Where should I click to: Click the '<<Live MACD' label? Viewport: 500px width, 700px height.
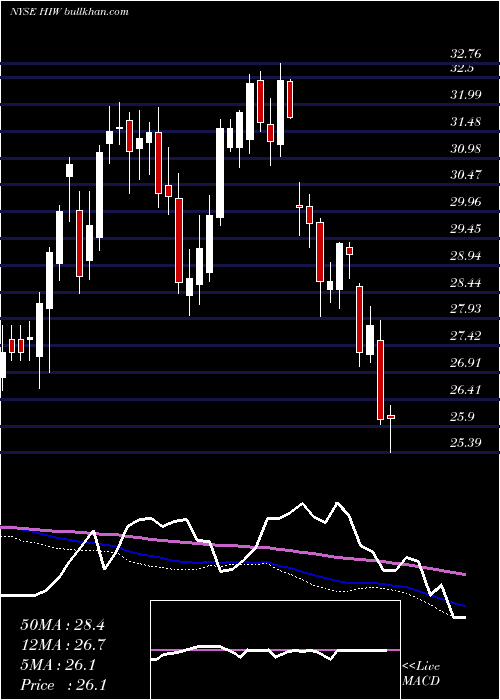click(x=421, y=673)
